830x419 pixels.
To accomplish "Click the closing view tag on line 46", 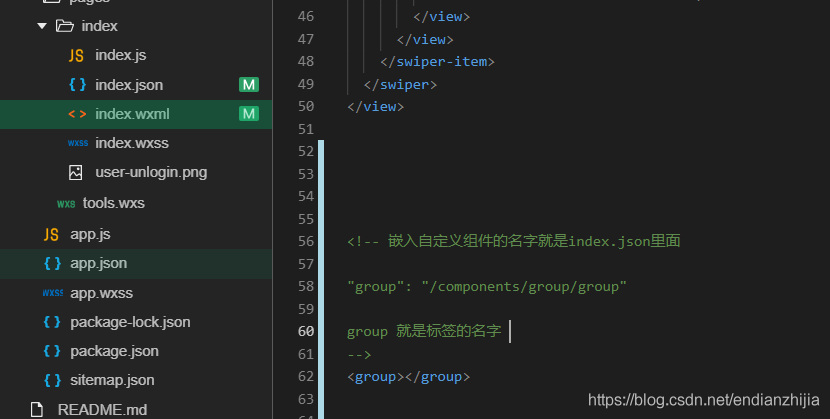I will click(441, 17).
